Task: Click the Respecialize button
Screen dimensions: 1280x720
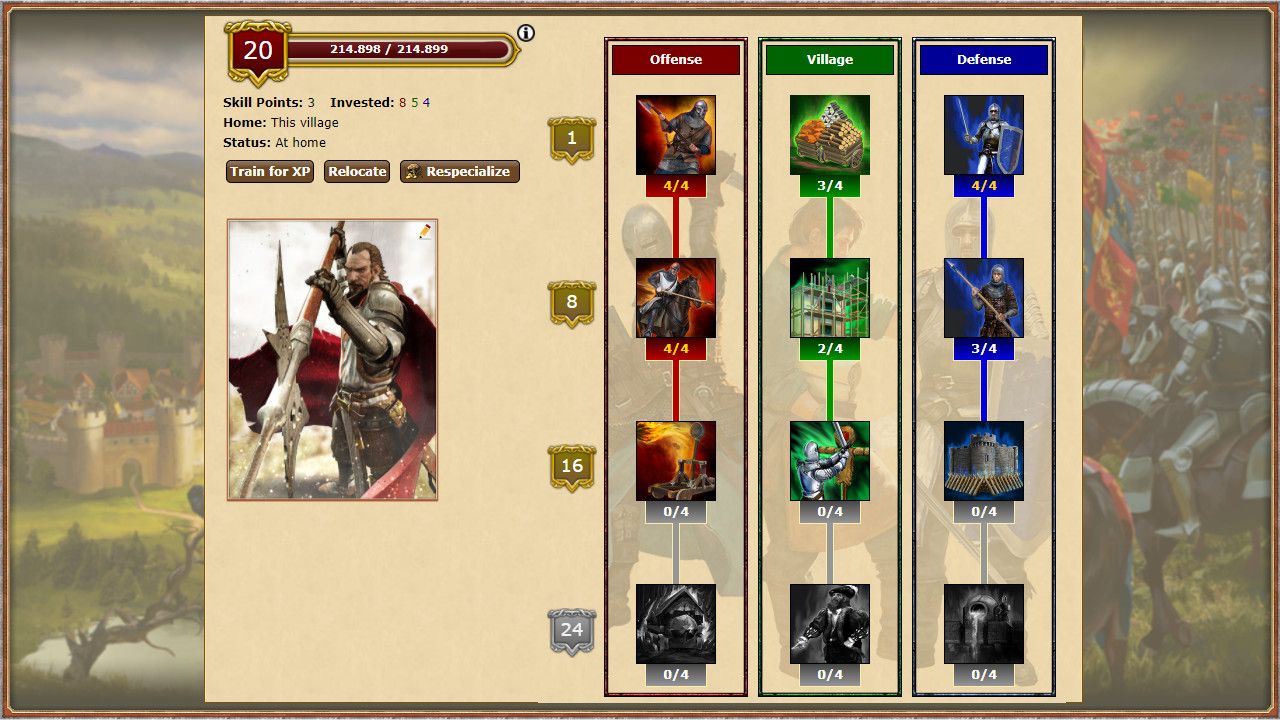Action: pos(460,171)
